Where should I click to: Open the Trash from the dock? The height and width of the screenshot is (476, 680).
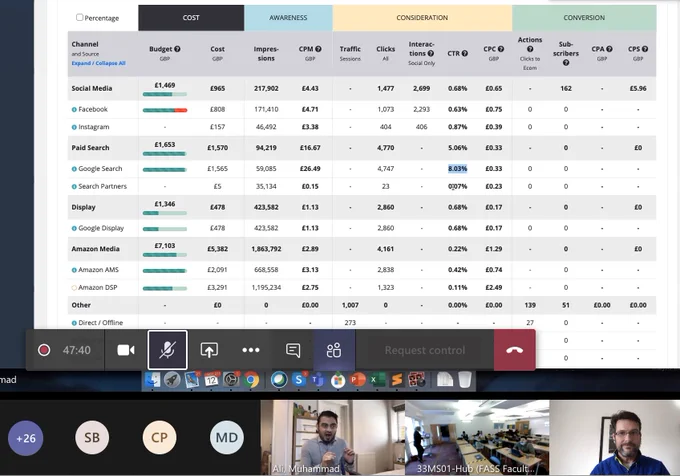click(x=464, y=380)
